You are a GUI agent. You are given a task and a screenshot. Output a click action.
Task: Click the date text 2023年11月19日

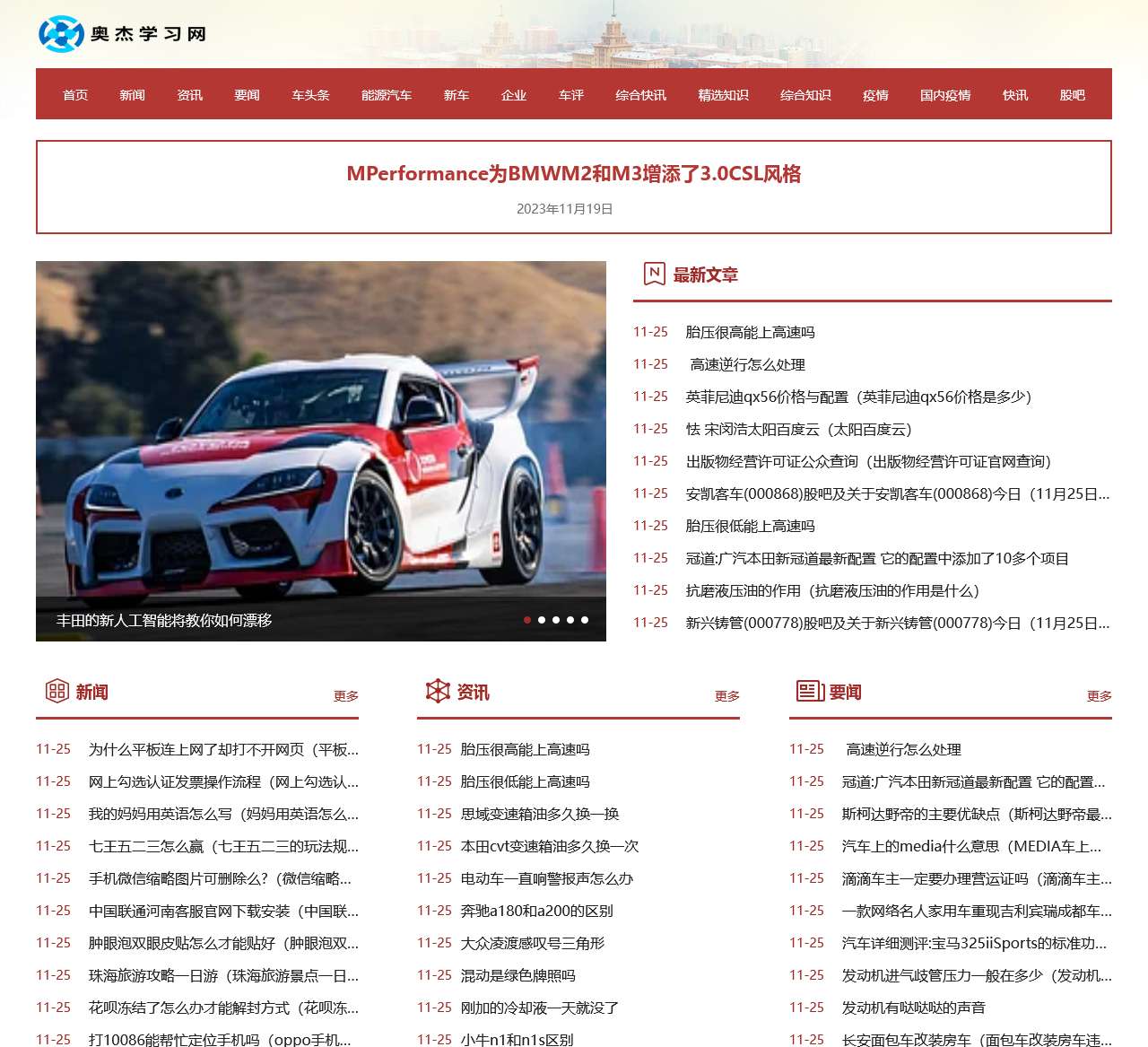[565, 208]
